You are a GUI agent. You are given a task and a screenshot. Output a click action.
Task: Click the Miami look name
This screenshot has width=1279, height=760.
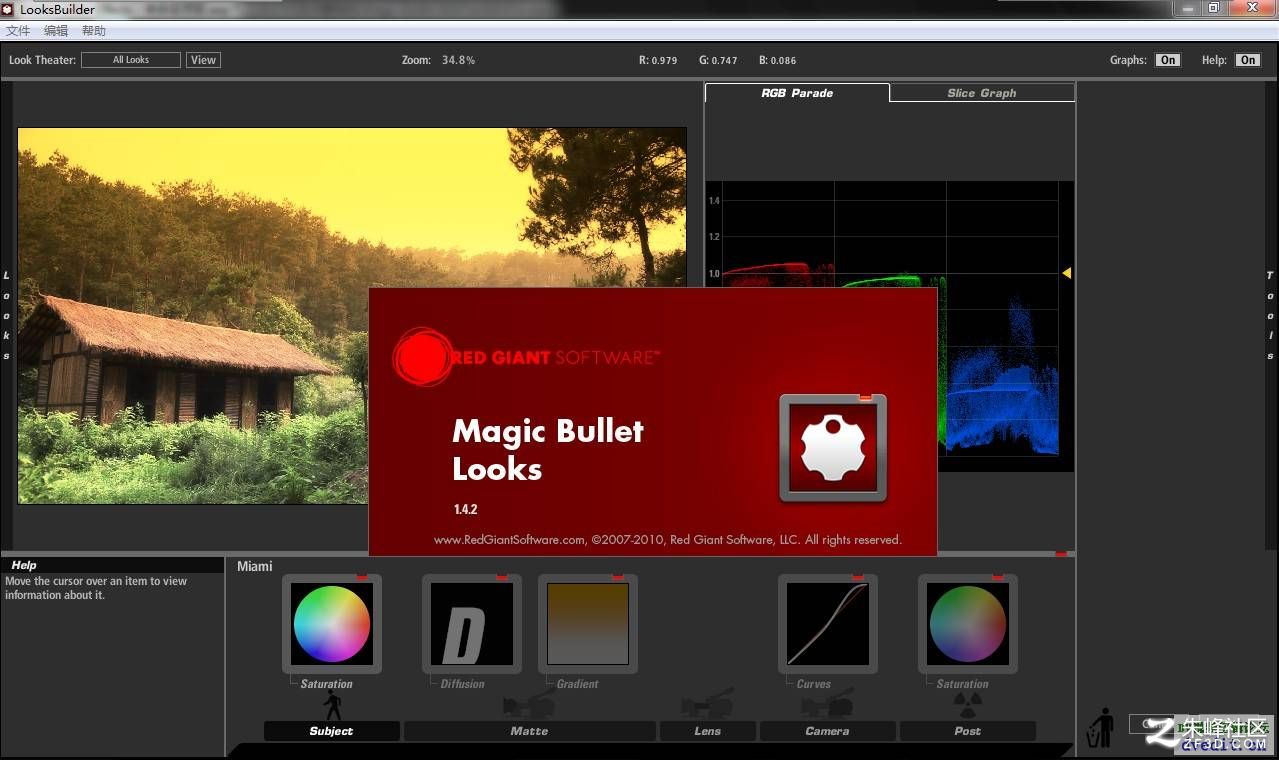coord(255,566)
